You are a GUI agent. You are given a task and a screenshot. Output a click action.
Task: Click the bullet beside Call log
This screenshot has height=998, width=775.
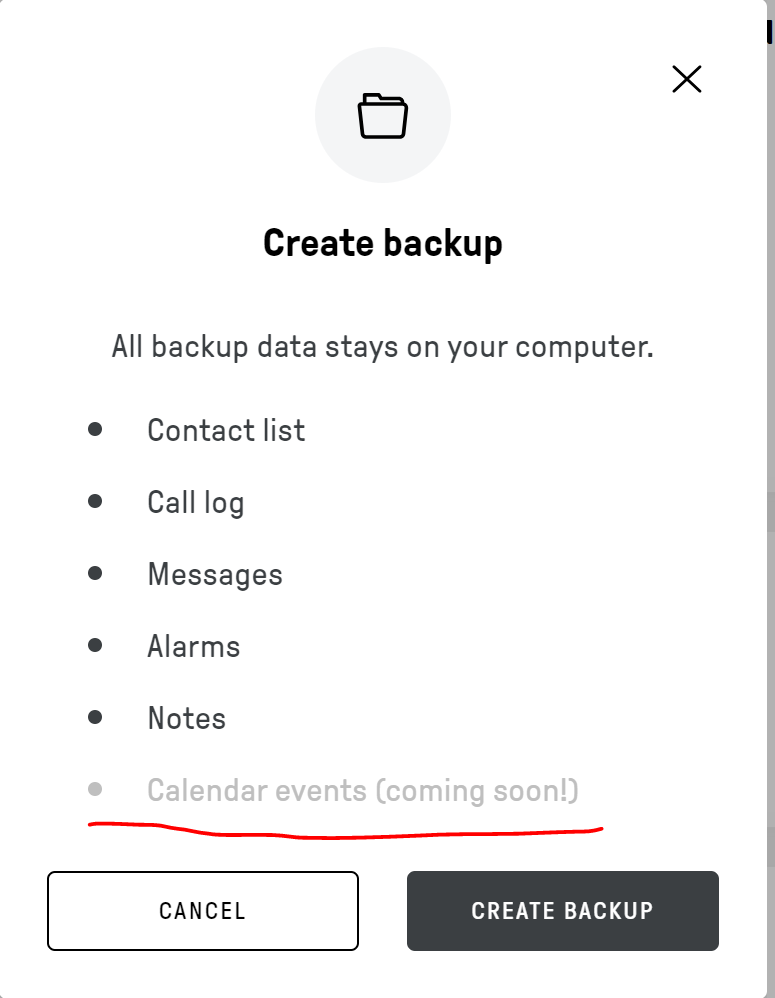(95, 501)
